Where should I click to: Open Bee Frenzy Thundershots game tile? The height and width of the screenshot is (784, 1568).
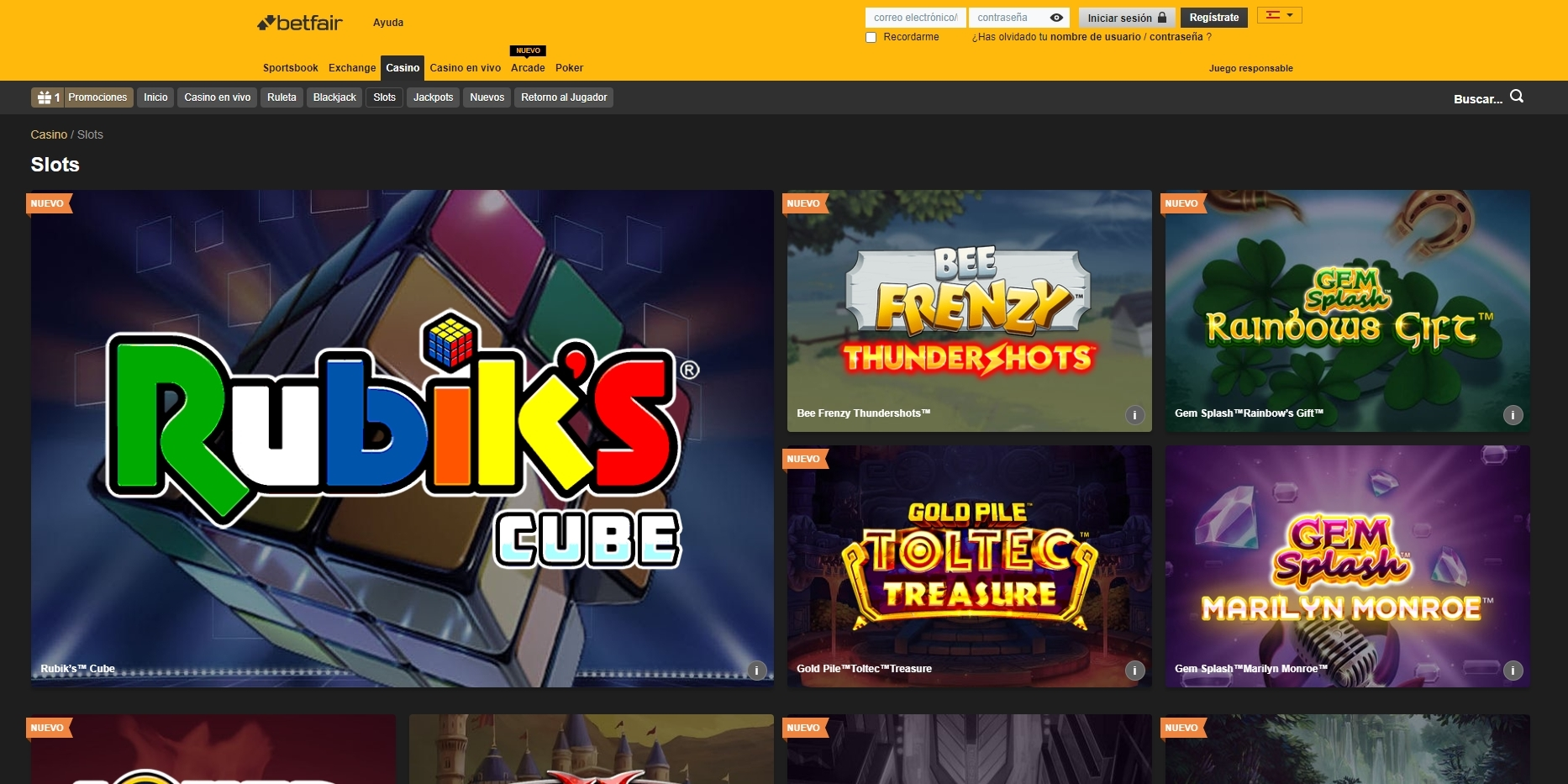tap(969, 311)
